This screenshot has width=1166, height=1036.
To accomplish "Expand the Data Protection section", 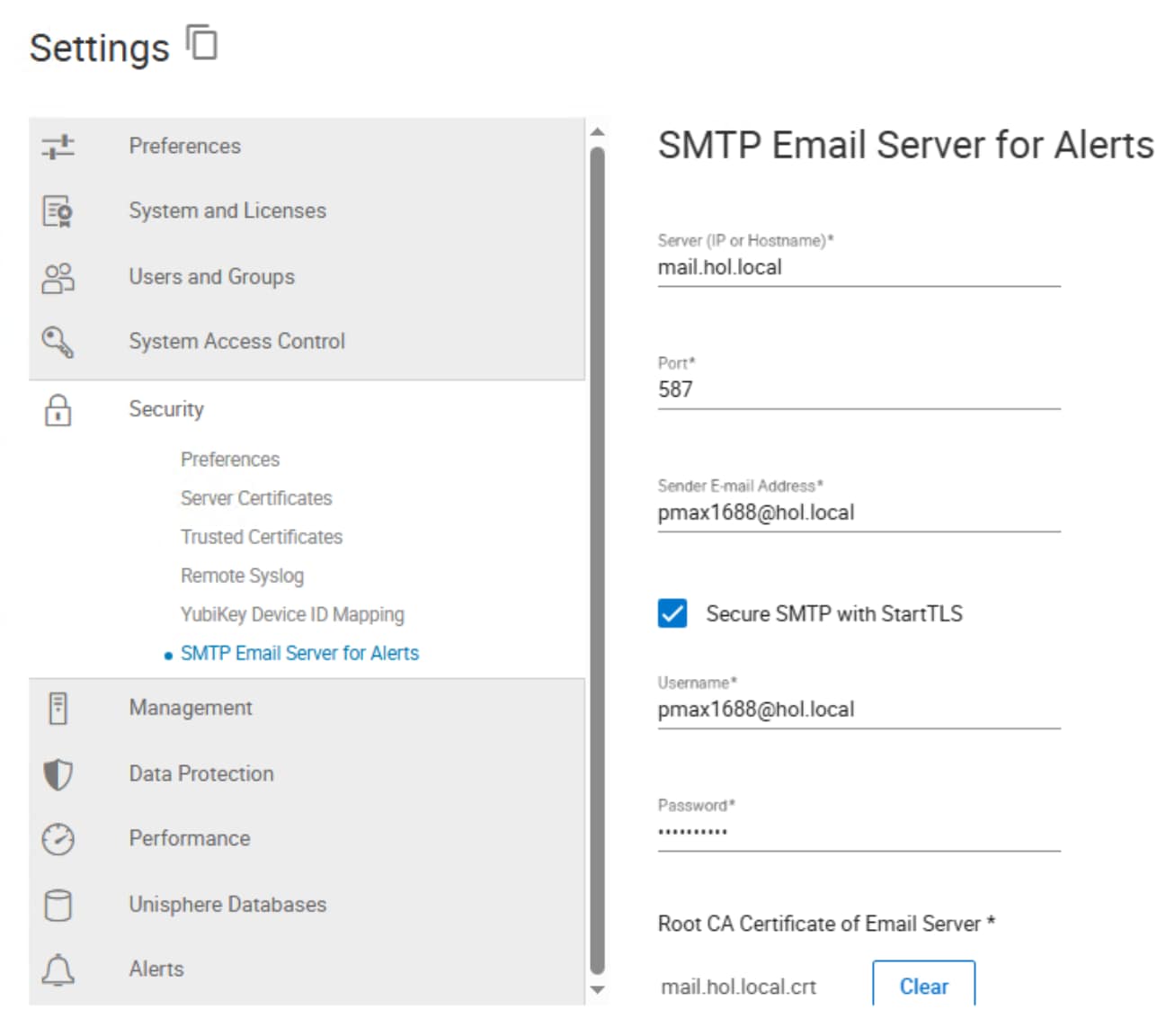I will (307, 774).
